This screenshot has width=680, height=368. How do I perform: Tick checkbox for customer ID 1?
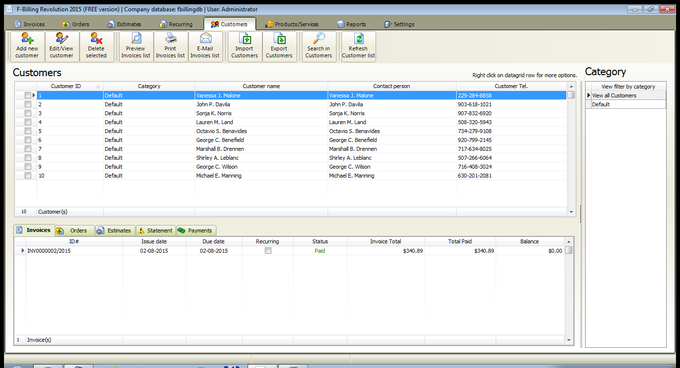coord(28,95)
